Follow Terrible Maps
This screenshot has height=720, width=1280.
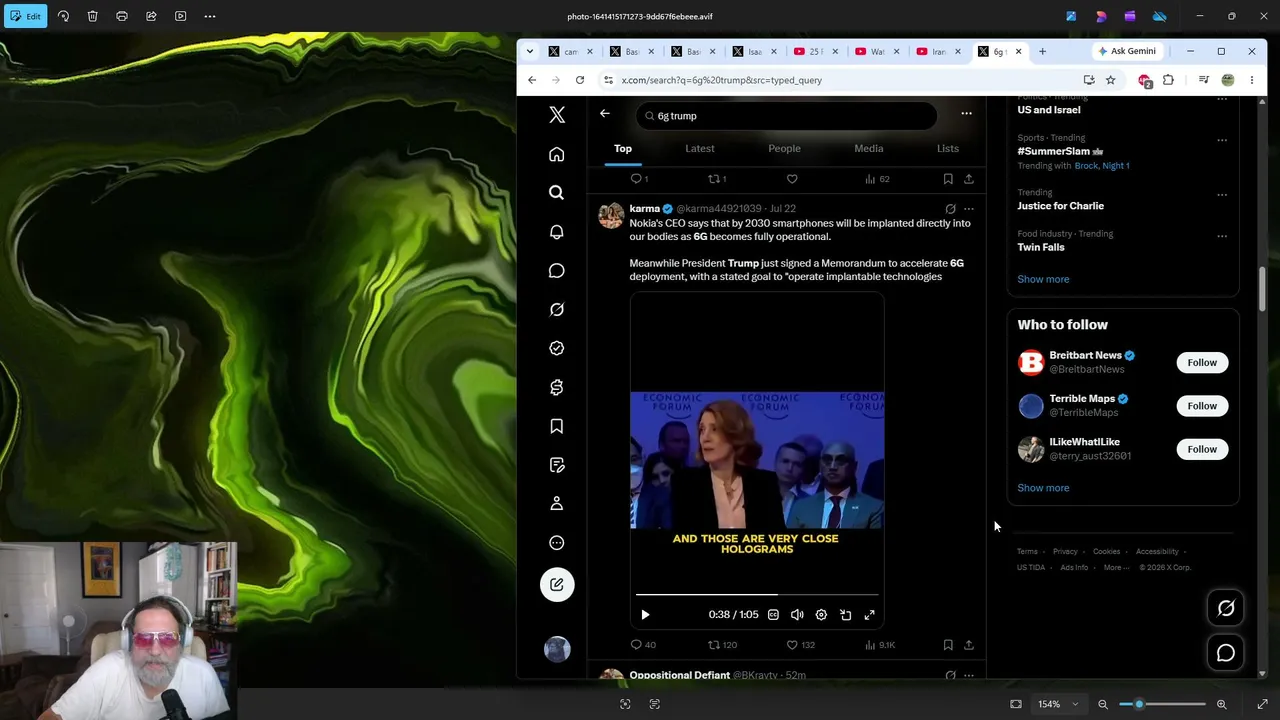pos(1202,406)
